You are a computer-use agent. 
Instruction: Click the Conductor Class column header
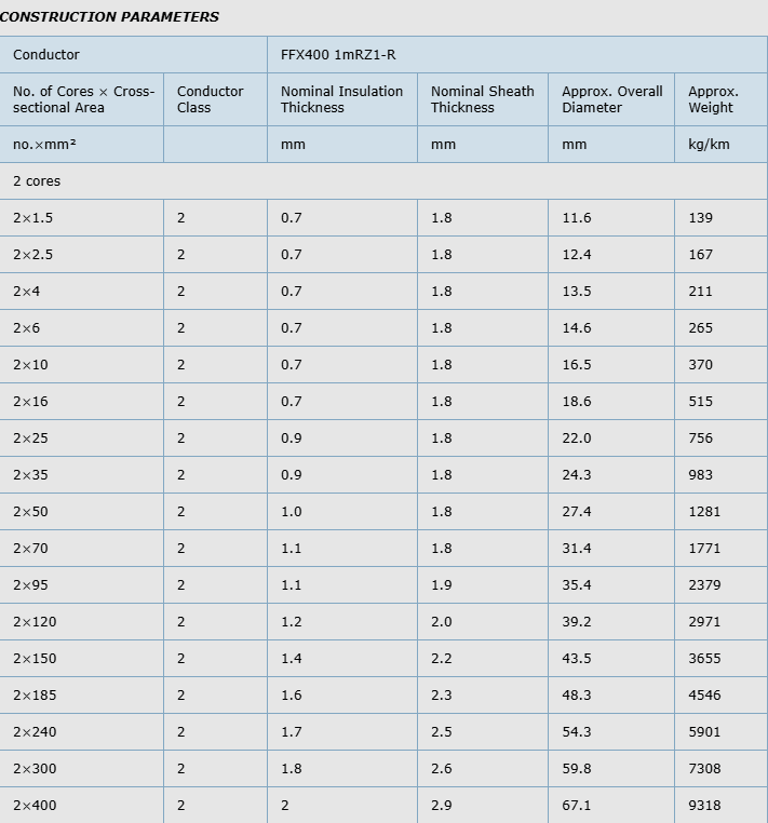[x=210, y=99]
